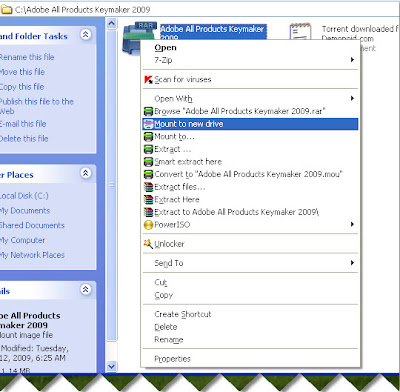Expand the 7-Zip submenu

(x=250, y=60)
